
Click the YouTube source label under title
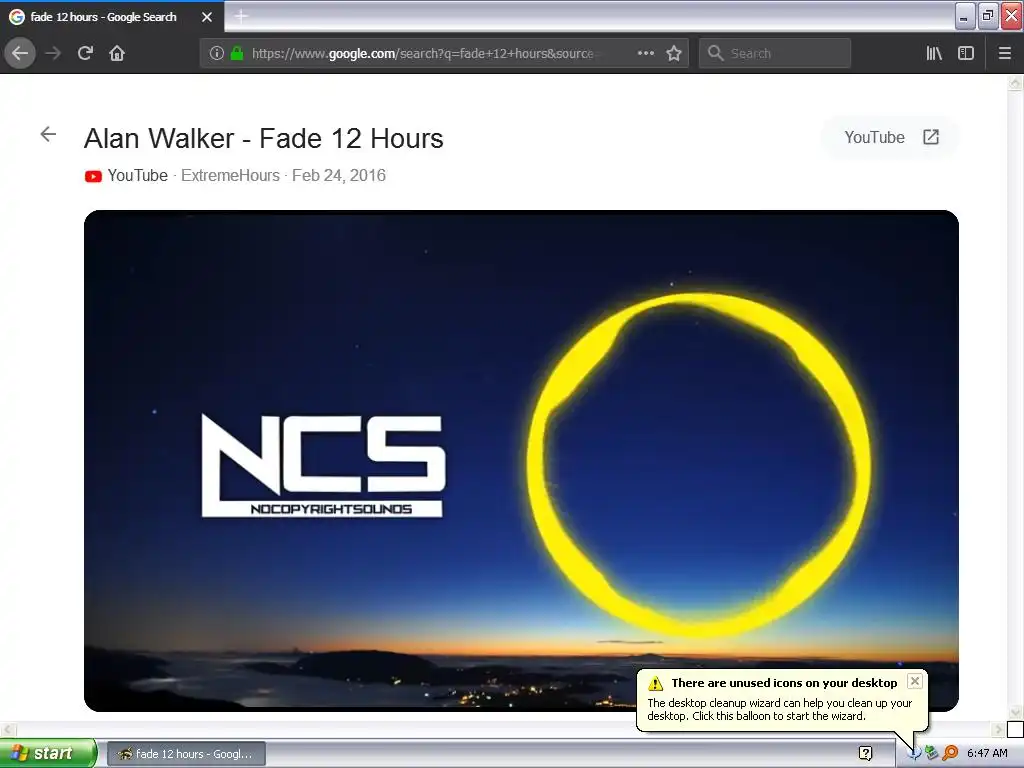pos(138,176)
